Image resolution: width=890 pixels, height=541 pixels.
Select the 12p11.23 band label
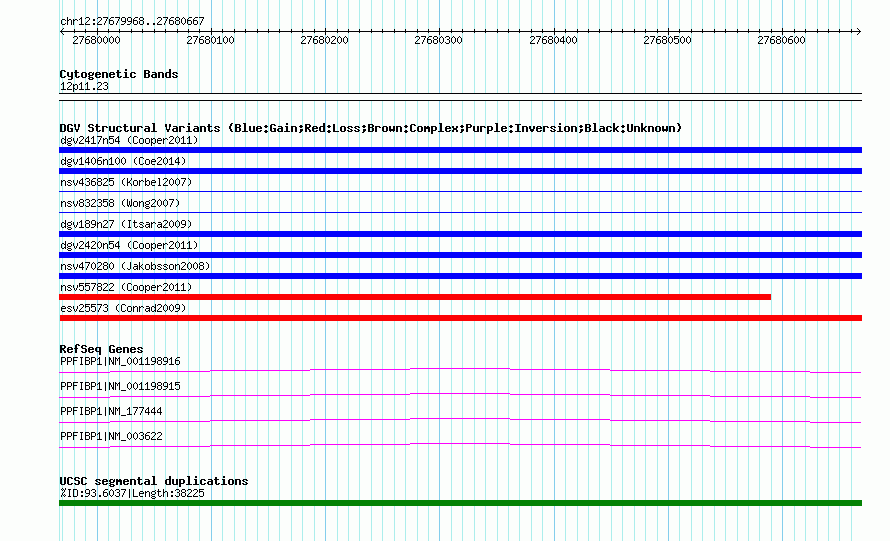click(x=84, y=86)
